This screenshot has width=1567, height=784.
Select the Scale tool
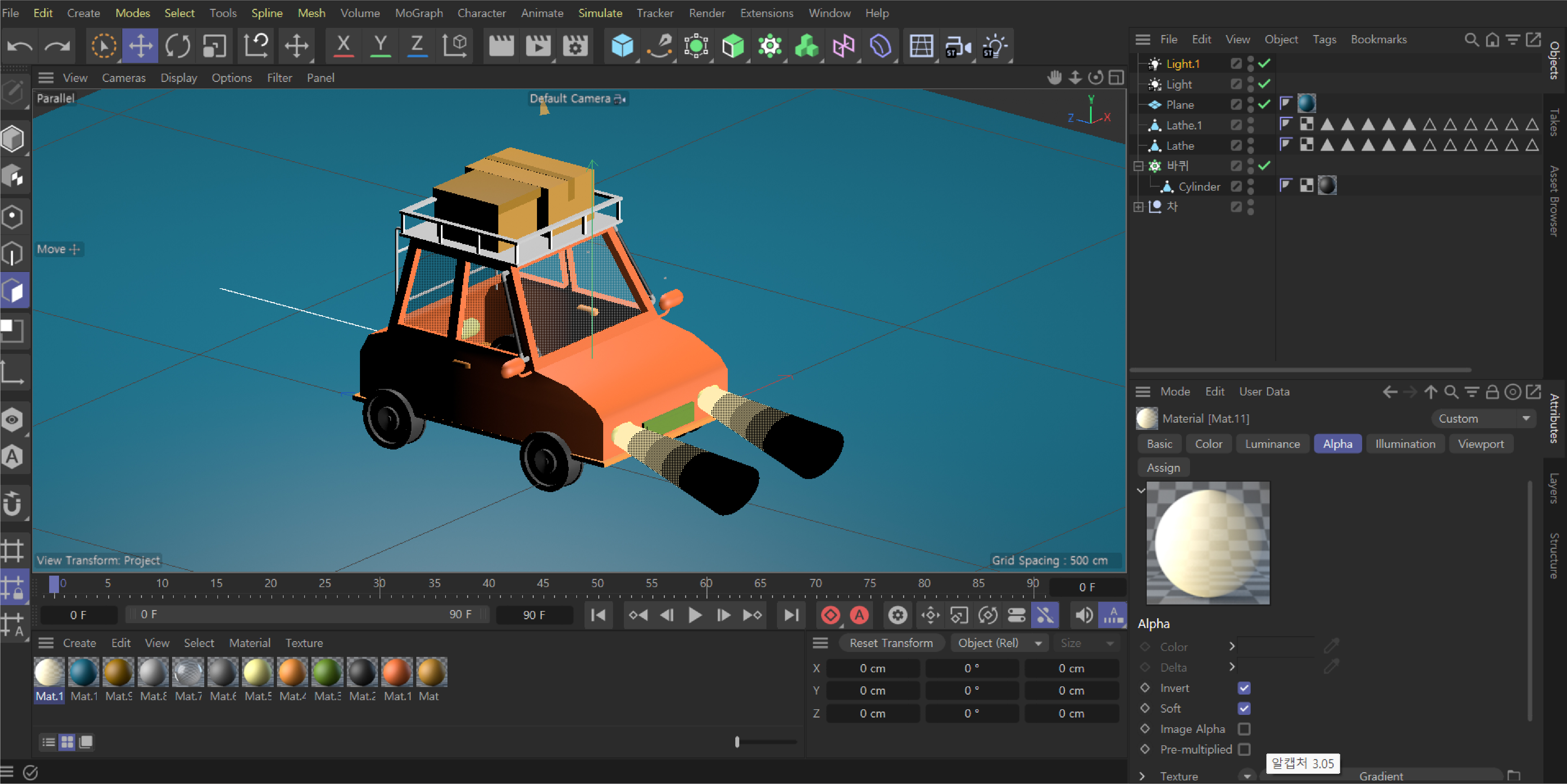coord(214,46)
